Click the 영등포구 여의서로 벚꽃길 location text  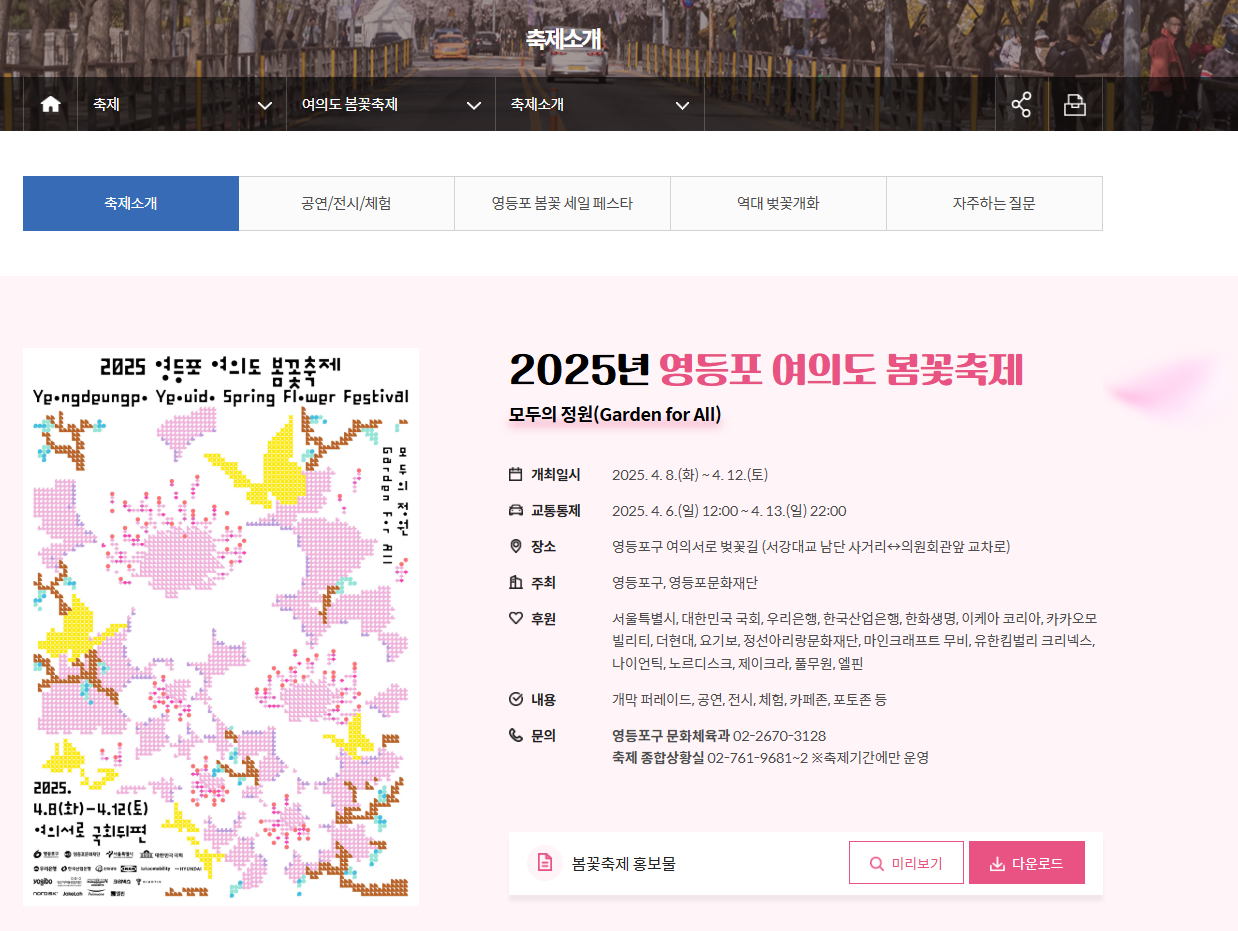(x=811, y=546)
